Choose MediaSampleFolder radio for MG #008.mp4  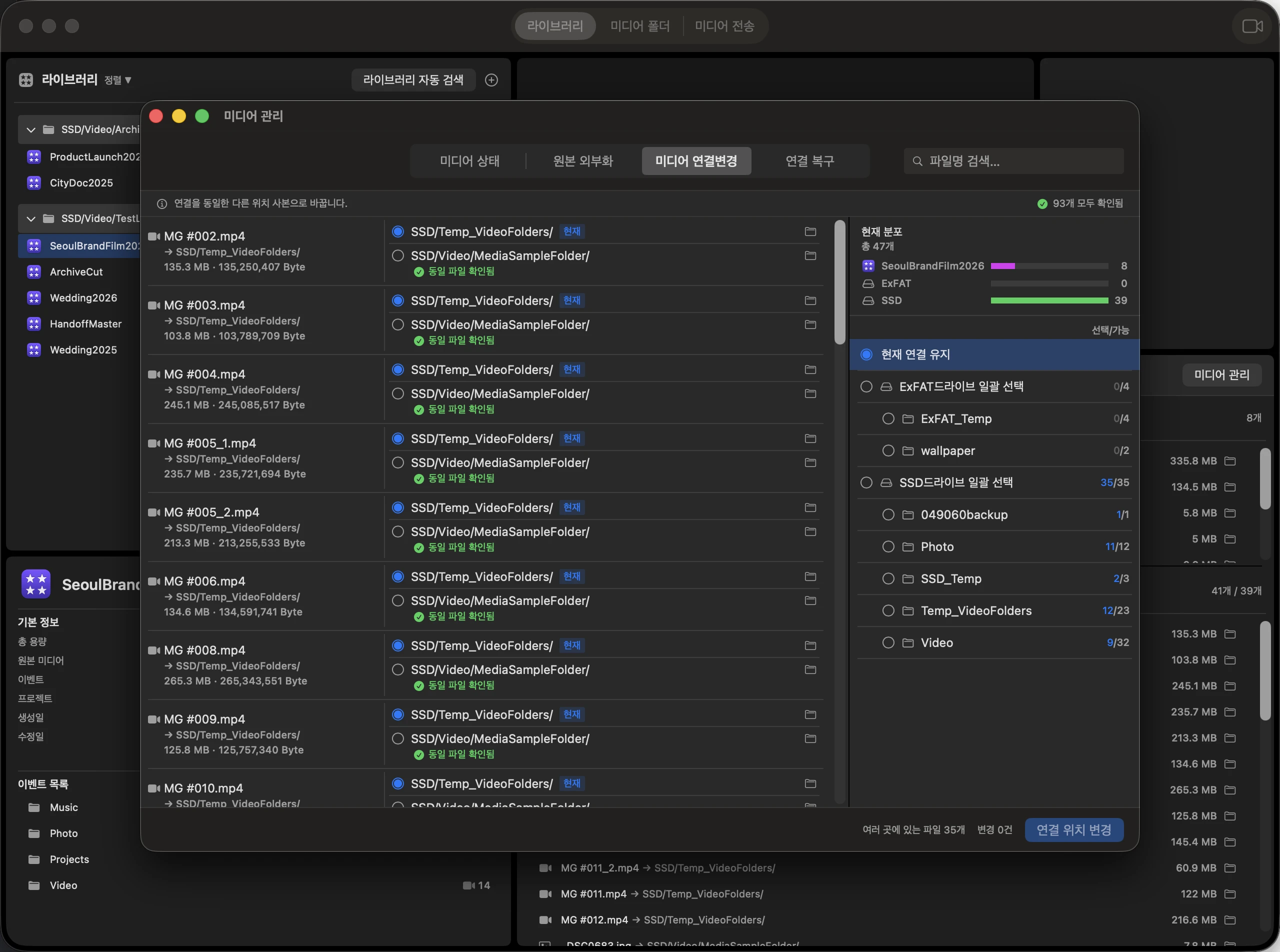(x=397, y=669)
